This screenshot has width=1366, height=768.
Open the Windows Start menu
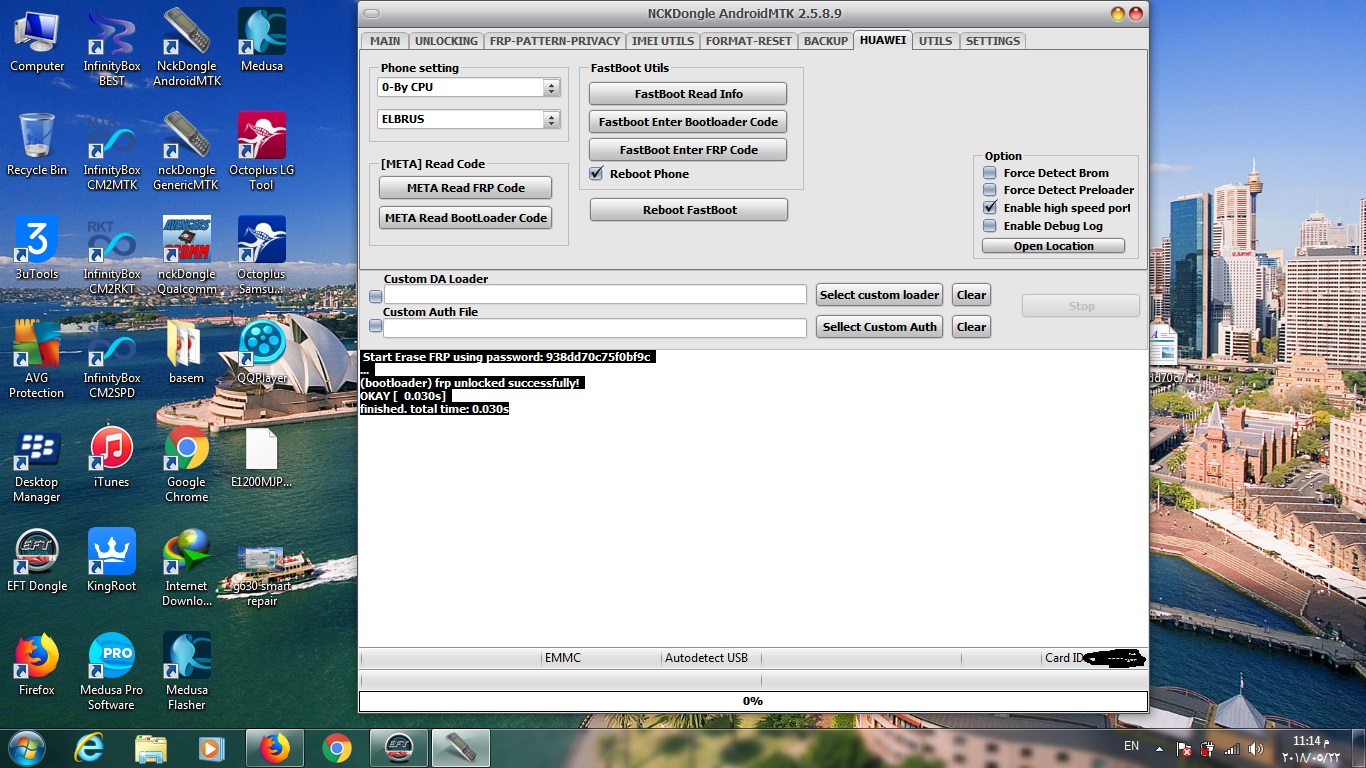tap(27, 748)
